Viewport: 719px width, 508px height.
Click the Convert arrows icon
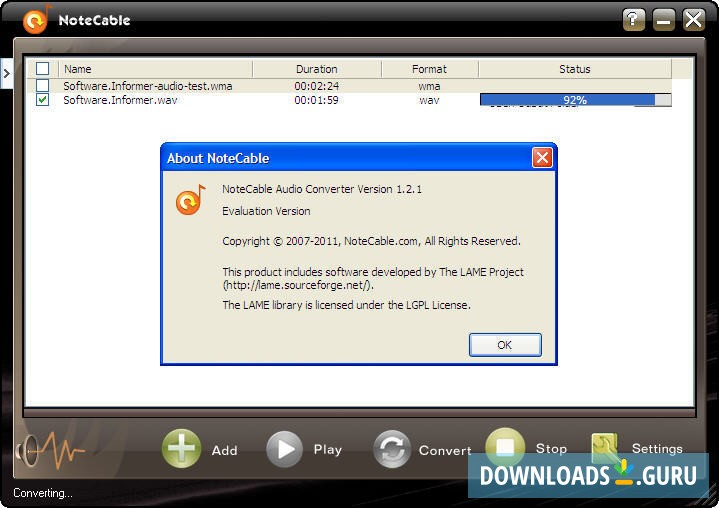(x=392, y=449)
